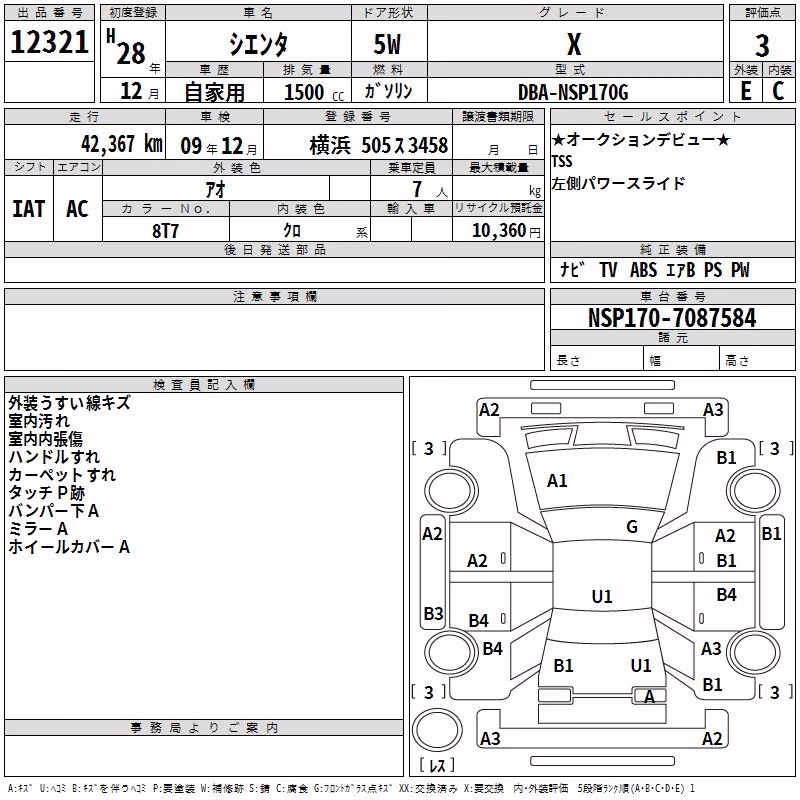This screenshot has width=800, height=800.
Task: Select the B3 mark on left side
Action: pos(433,613)
